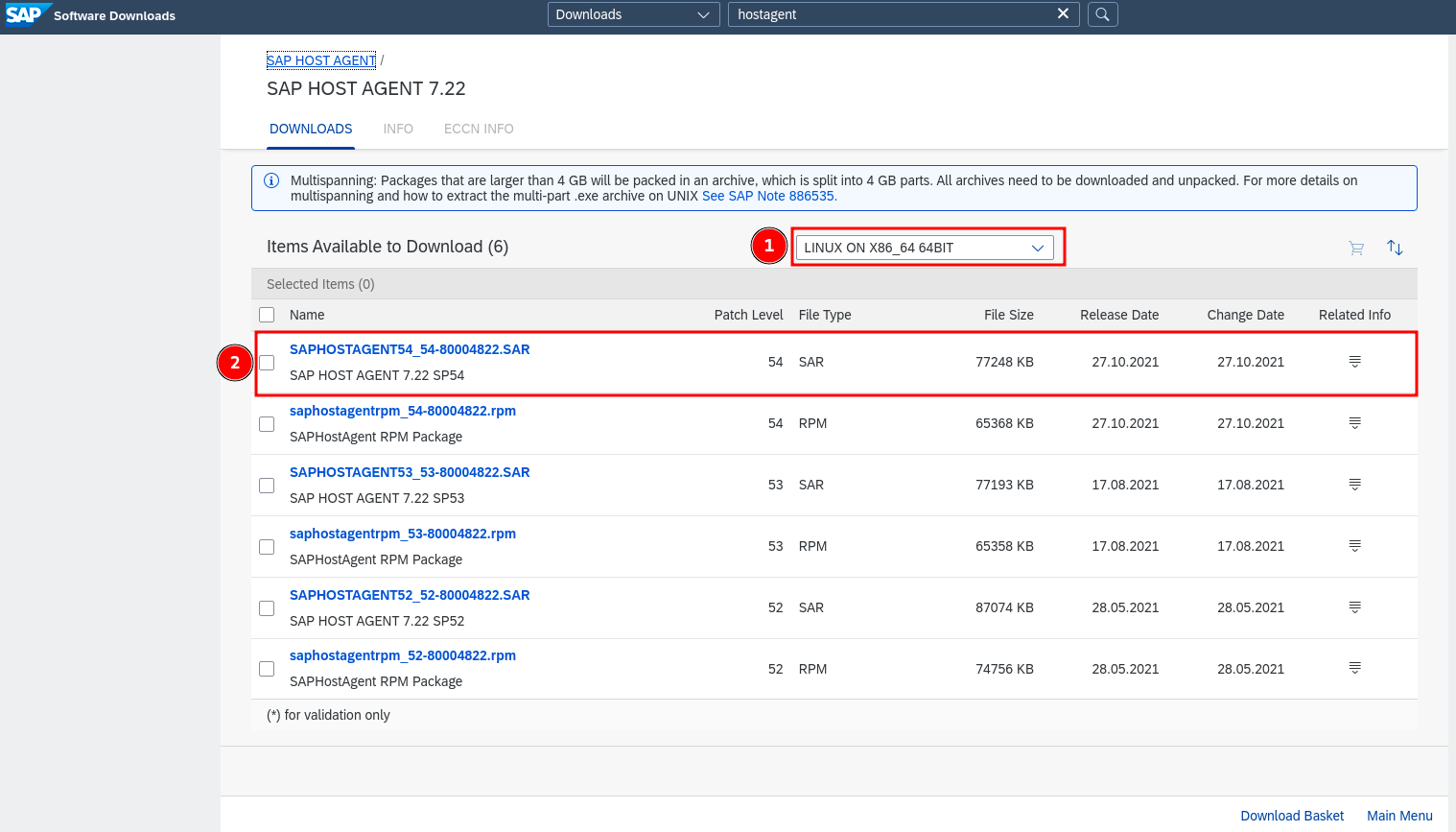Select all items using header checkbox
This screenshot has width=1456, height=832.
tap(268, 315)
